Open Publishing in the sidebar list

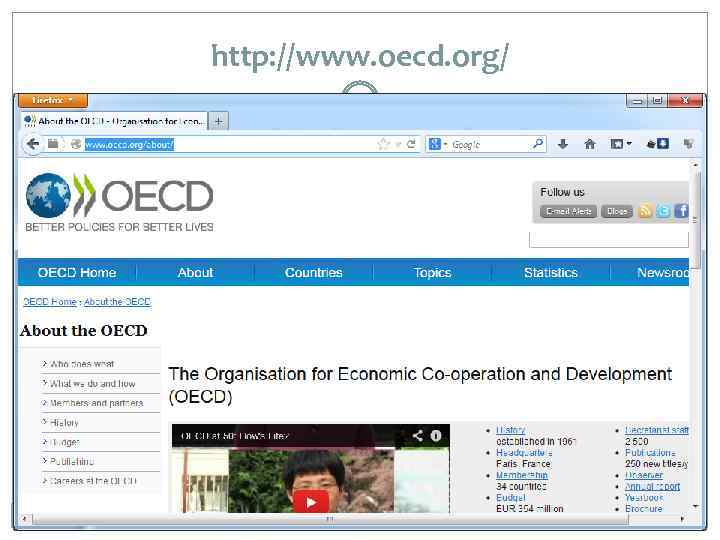coord(72,461)
